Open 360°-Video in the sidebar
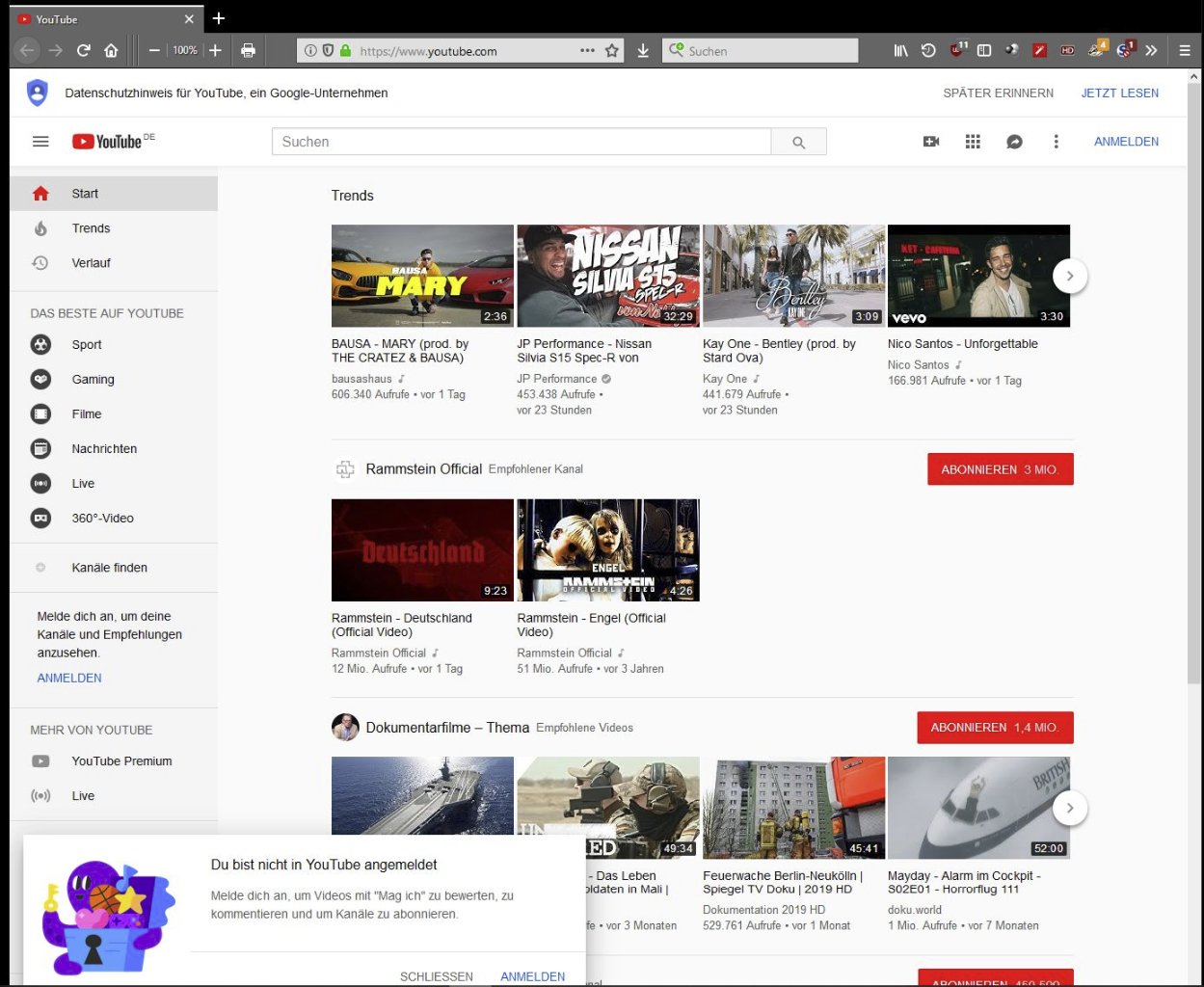This screenshot has height=987, width=1204. tap(114, 519)
